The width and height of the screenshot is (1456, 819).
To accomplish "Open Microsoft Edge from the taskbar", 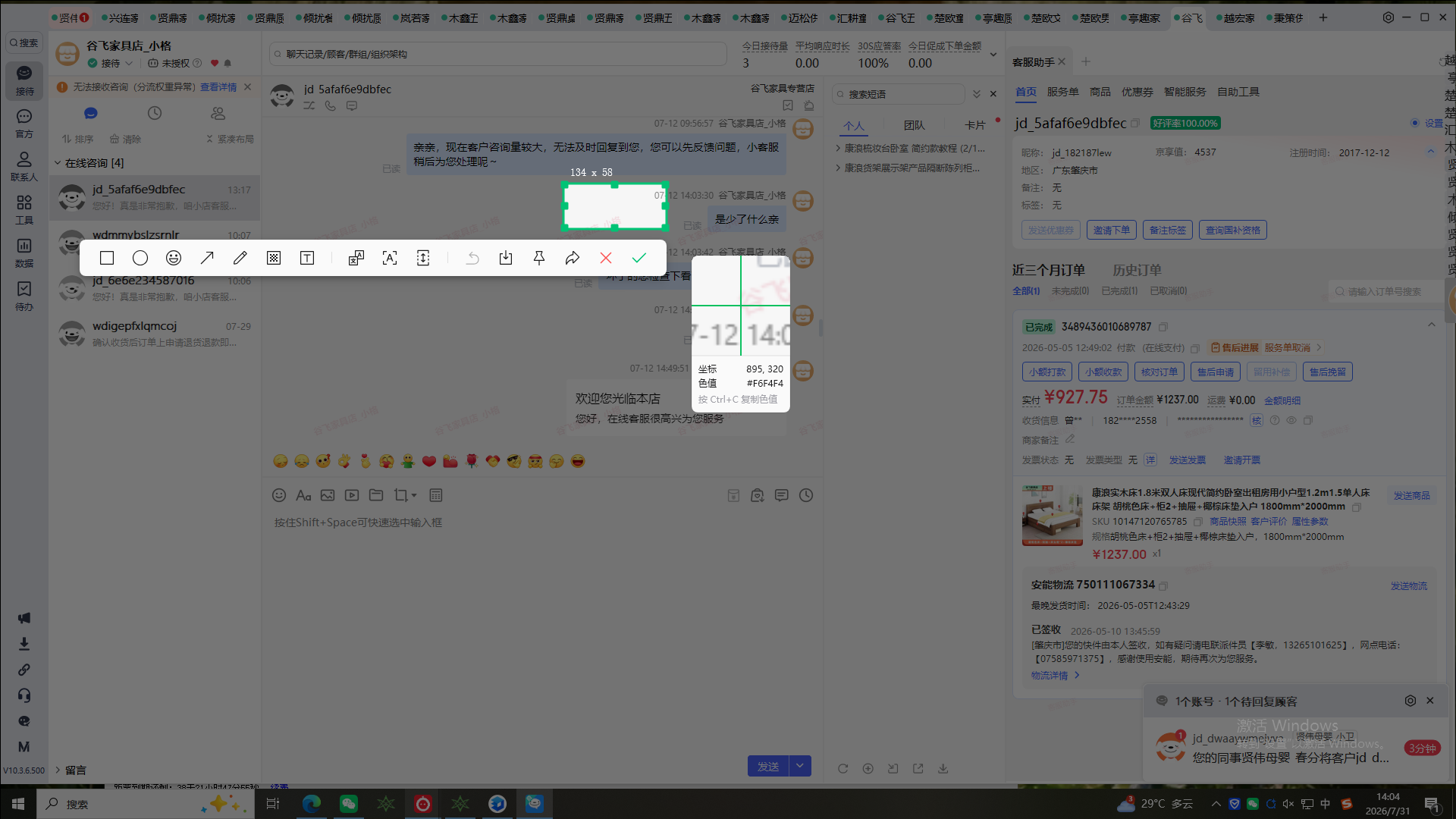I will 312,804.
